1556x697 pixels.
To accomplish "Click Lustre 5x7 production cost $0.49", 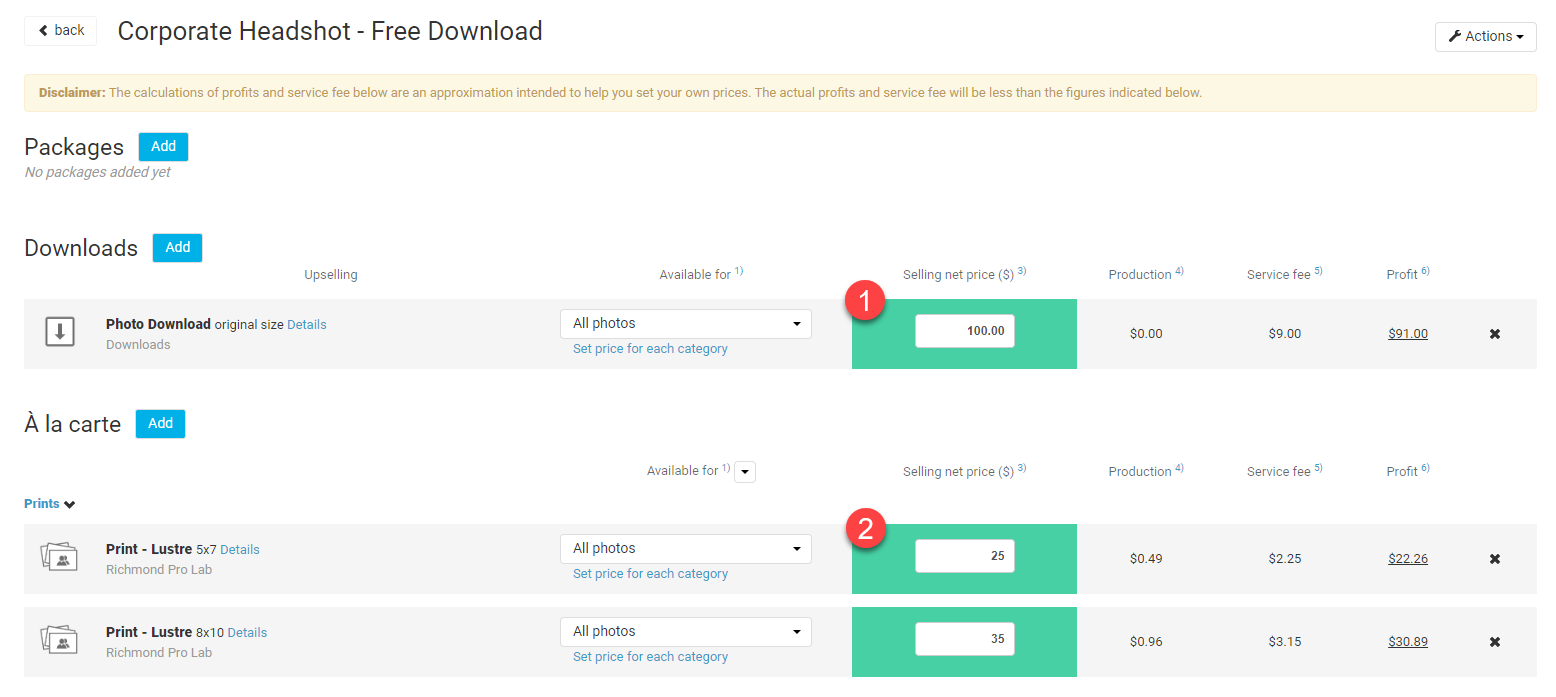I will coord(1146,559).
